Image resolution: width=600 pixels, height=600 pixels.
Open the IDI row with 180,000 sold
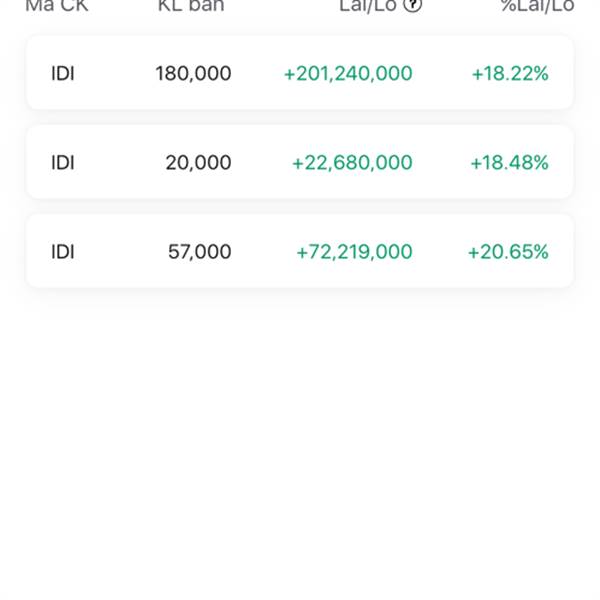click(300, 73)
